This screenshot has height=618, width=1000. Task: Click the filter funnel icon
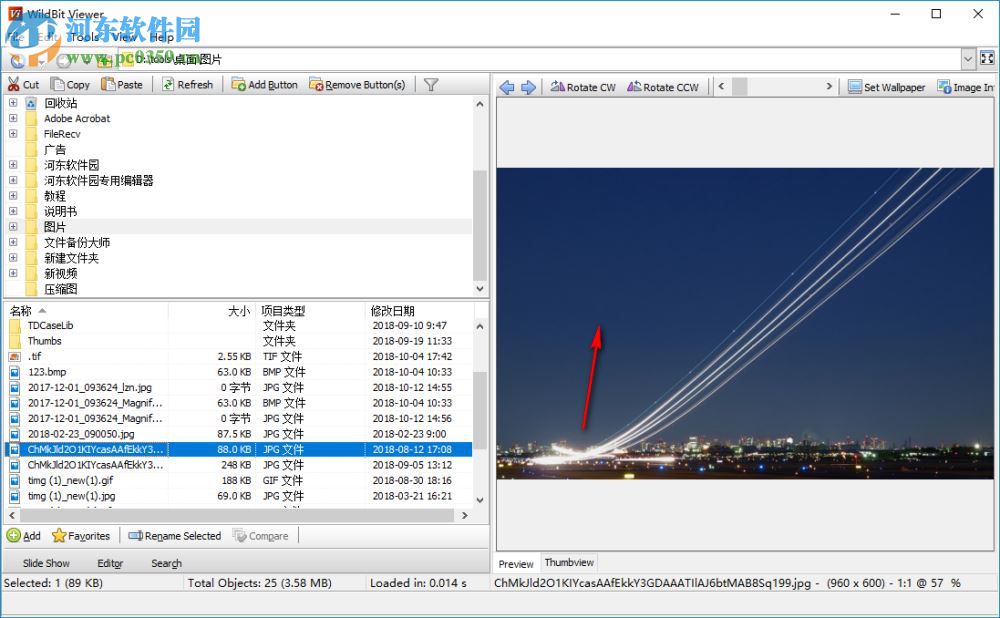point(431,85)
